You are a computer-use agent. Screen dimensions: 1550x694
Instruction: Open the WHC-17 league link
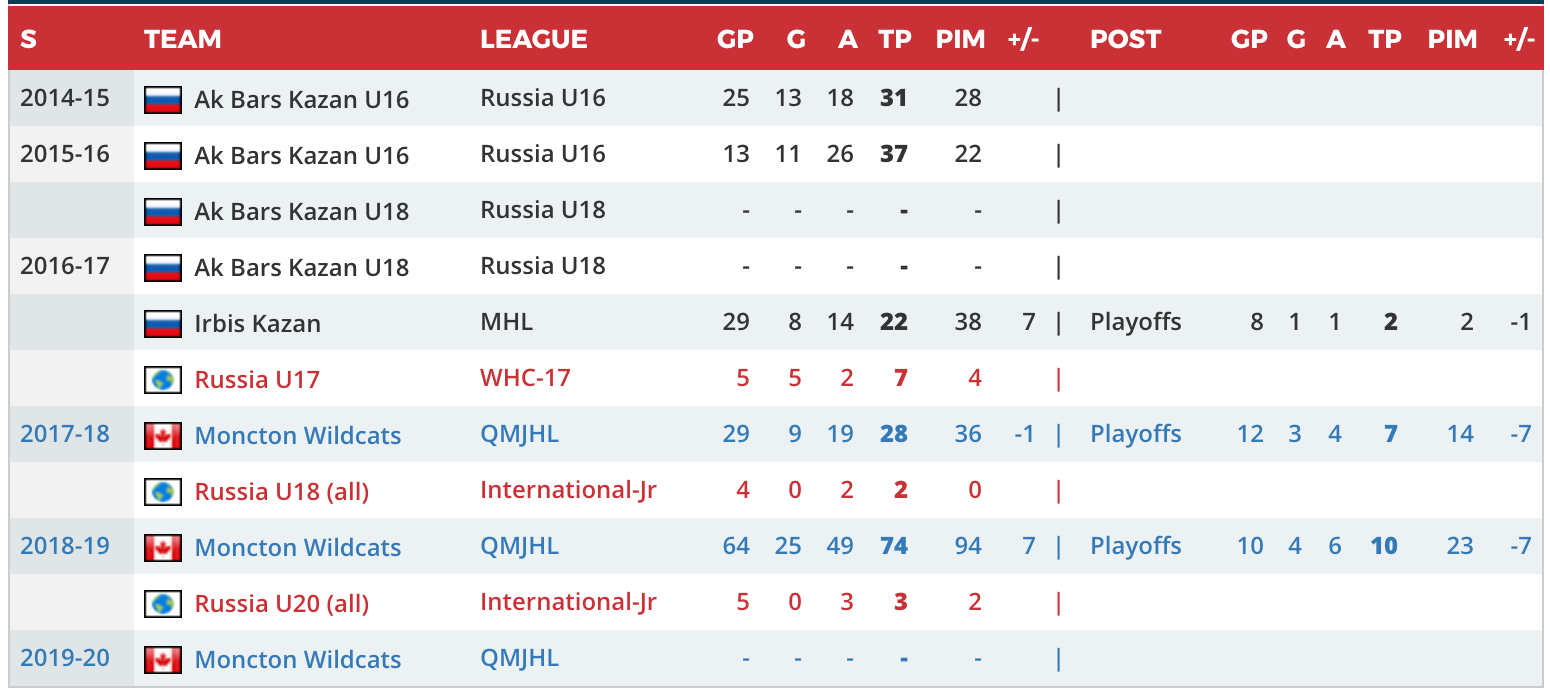point(525,378)
